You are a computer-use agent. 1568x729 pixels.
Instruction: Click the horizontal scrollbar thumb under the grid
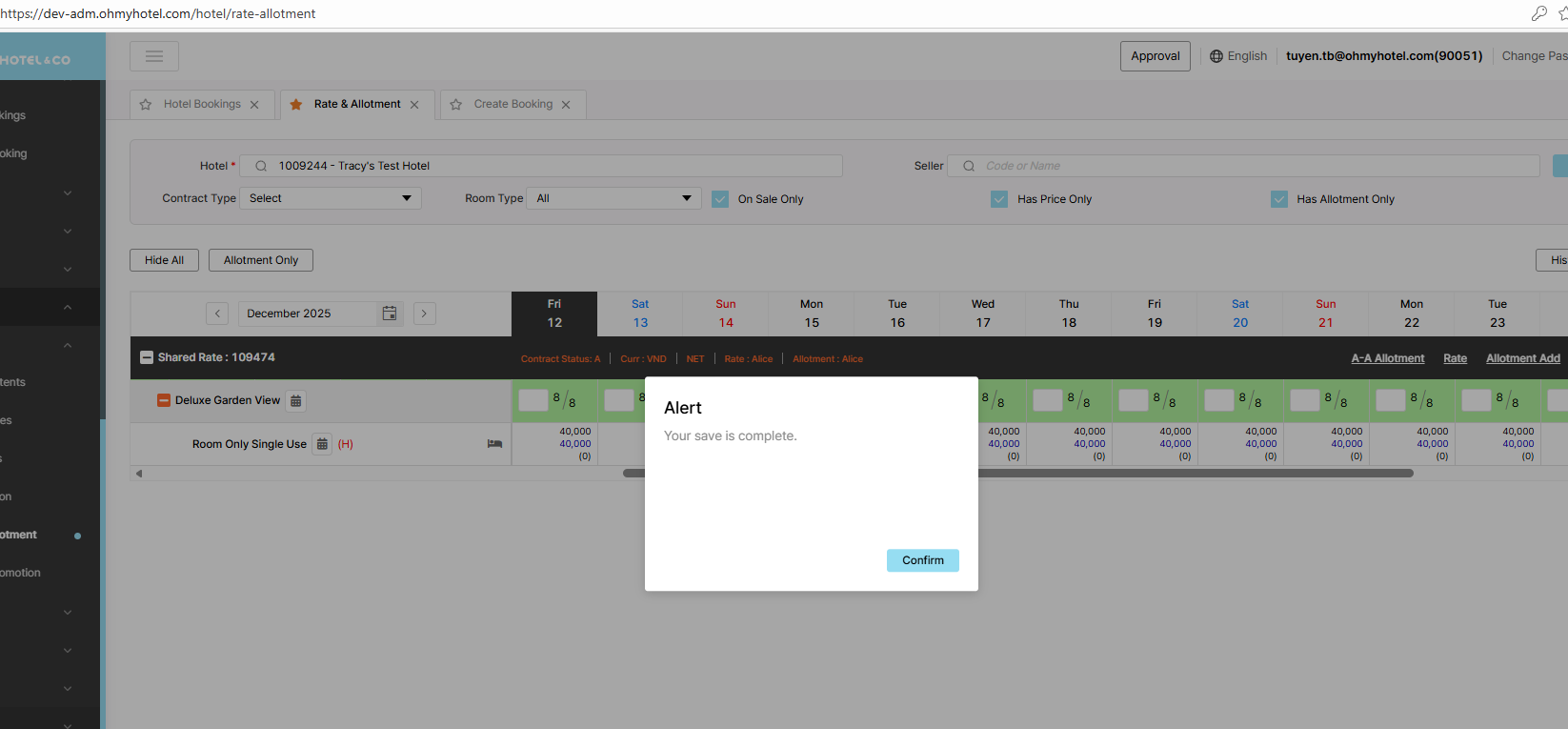pos(1018,473)
